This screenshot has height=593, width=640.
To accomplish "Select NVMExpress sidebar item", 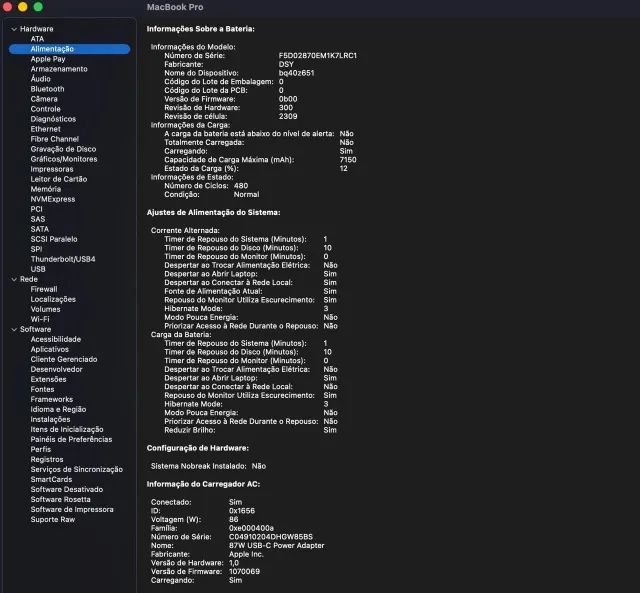I will (x=53, y=199).
